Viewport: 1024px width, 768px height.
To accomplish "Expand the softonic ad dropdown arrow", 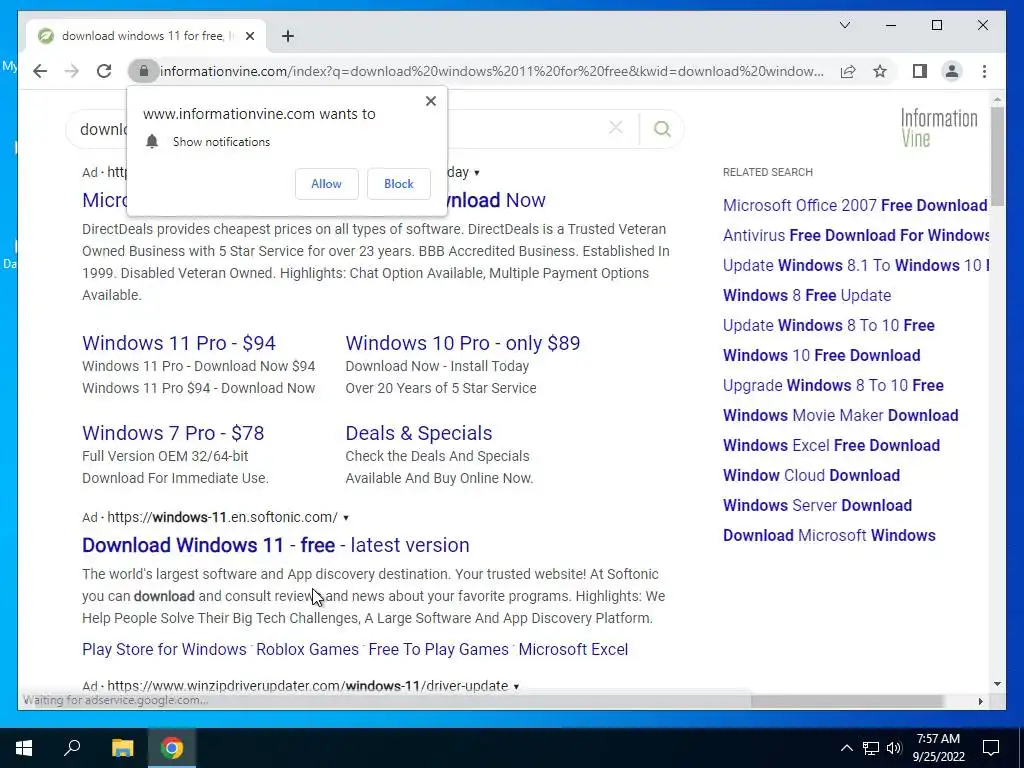I will [x=346, y=518].
